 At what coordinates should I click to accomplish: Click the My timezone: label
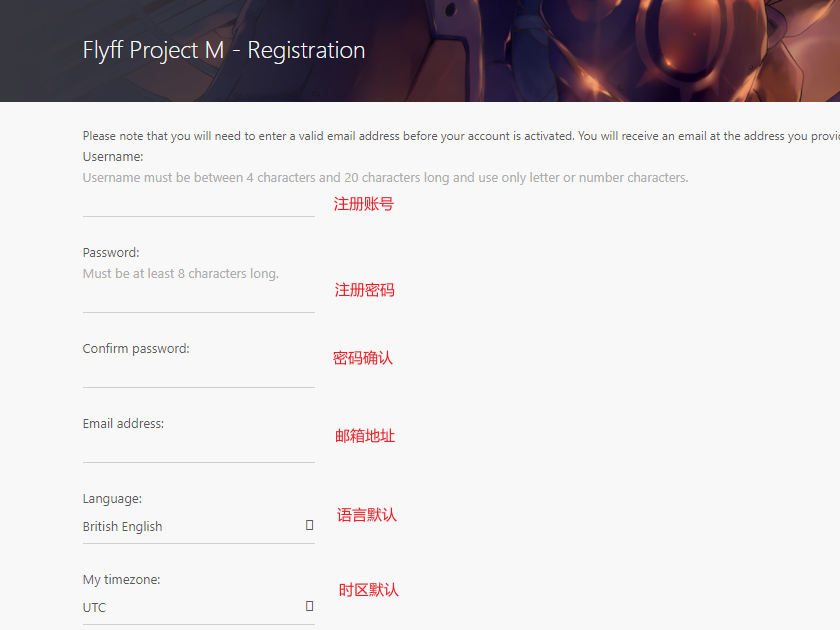tap(121, 580)
